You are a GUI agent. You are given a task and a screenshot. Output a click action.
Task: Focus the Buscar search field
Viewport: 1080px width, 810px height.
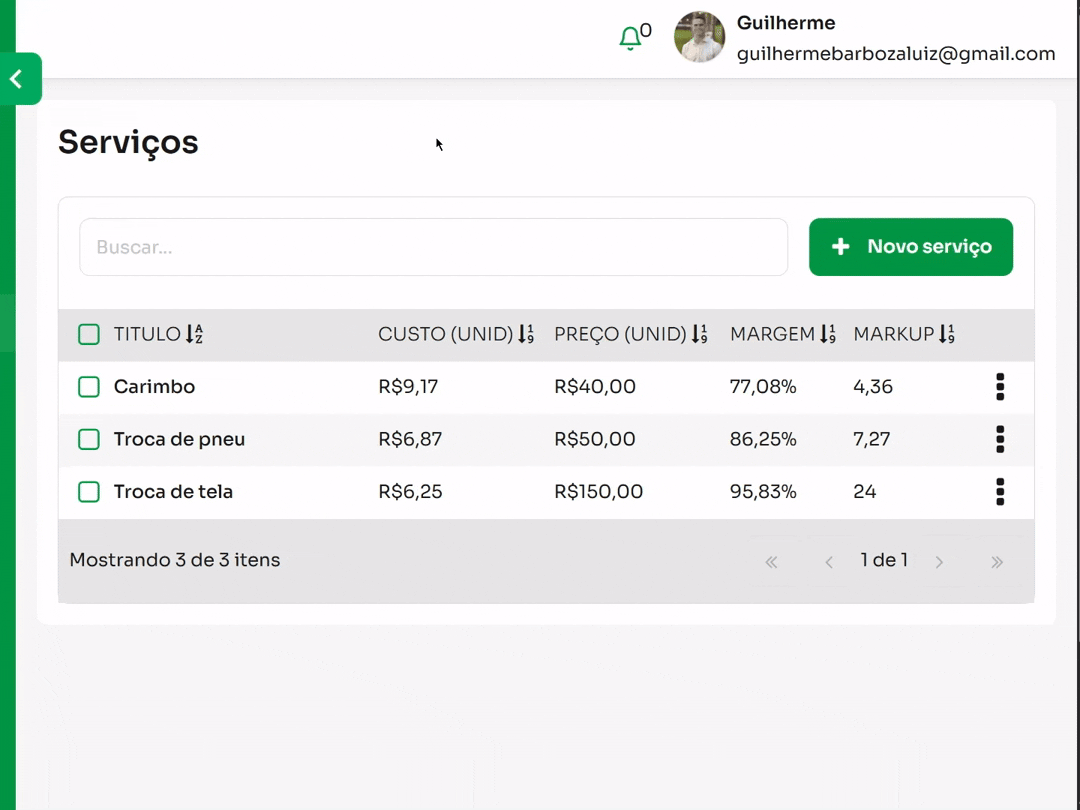click(x=433, y=247)
